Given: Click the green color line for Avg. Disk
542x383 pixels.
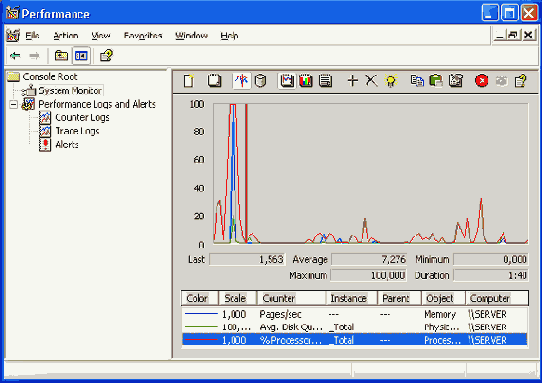Looking at the screenshot, I should [200, 327].
